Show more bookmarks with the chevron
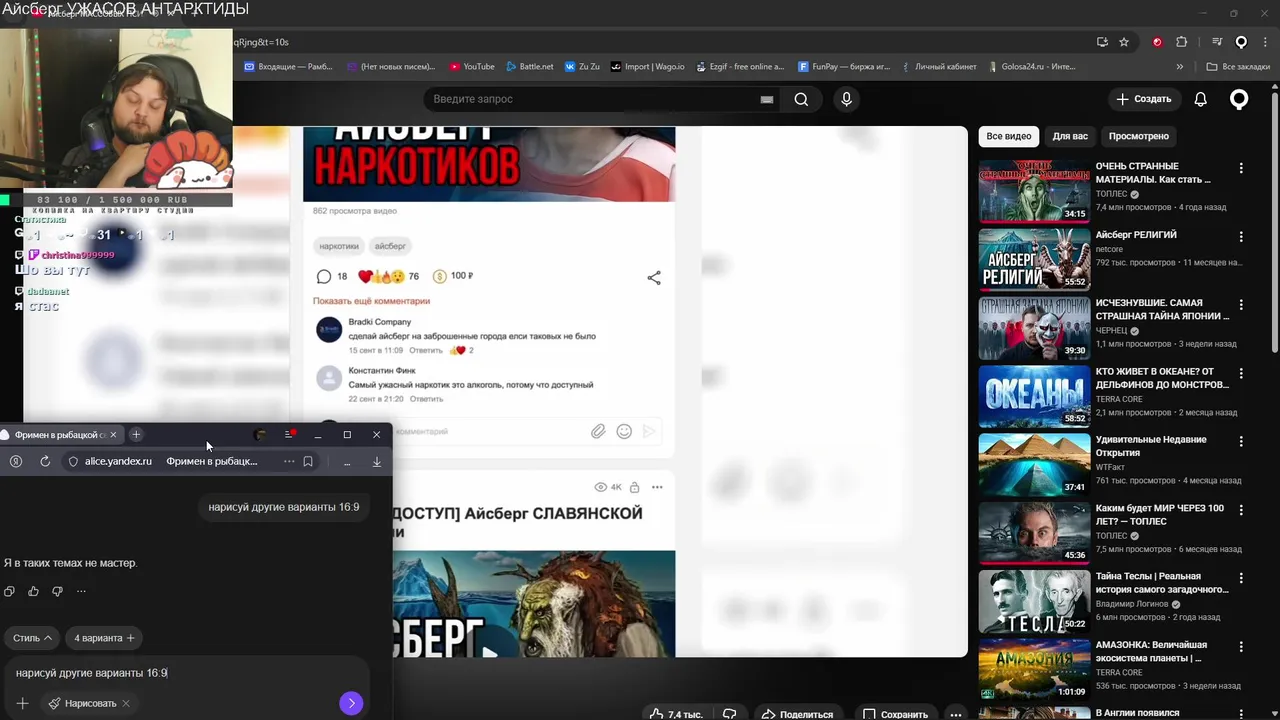 [x=1180, y=67]
